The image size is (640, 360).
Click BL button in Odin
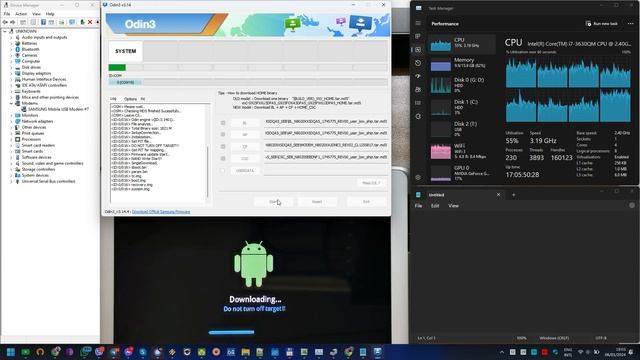coord(245,122)
